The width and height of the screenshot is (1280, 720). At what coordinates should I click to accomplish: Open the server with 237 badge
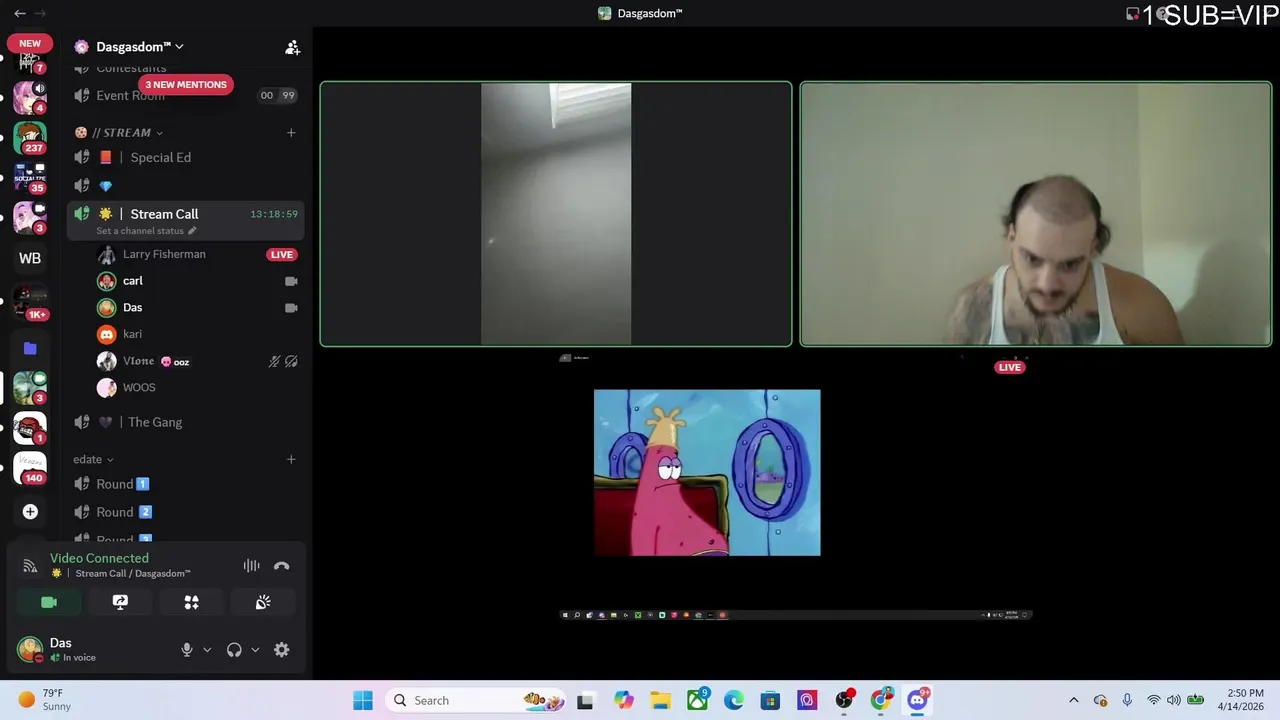tap(30, 138)
